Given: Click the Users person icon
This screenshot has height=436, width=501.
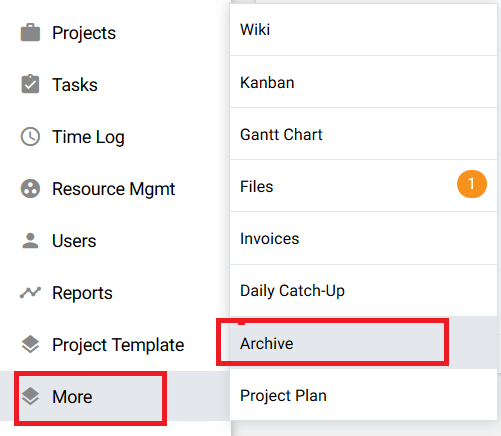Looking at the screenshot, I should pyautogui.click(x=30, y=240).
